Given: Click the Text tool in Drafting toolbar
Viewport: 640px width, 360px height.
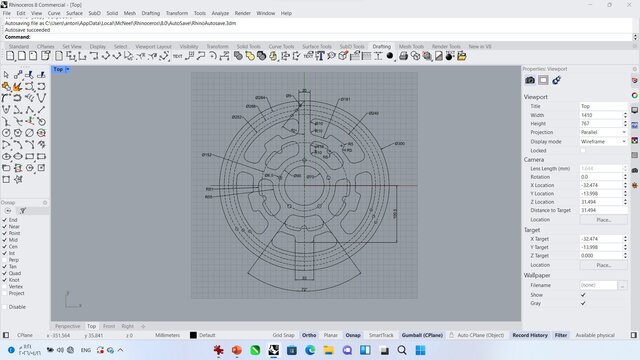Looking at the screenshot, I should [x=178, y=56].
